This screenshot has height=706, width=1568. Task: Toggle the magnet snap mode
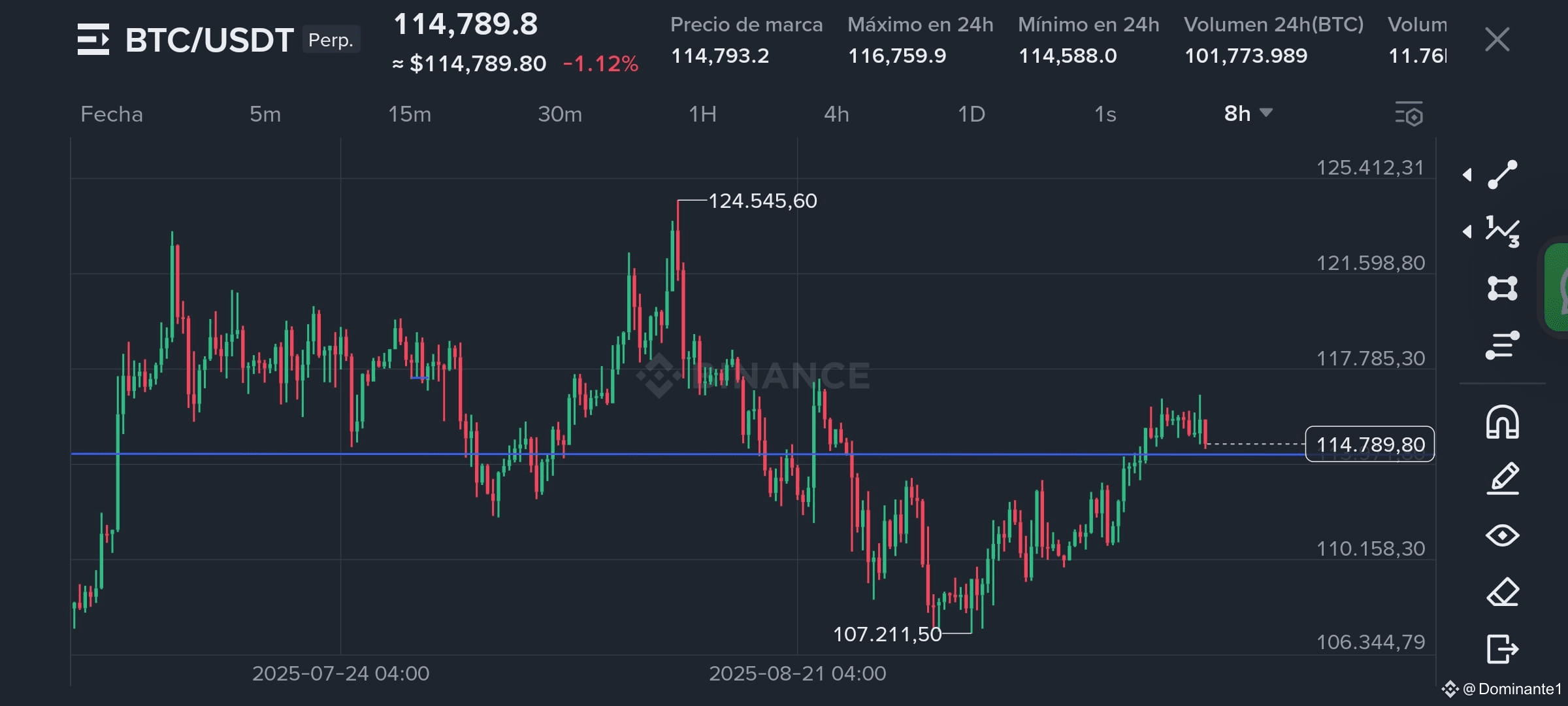(x=1502, y=422)
